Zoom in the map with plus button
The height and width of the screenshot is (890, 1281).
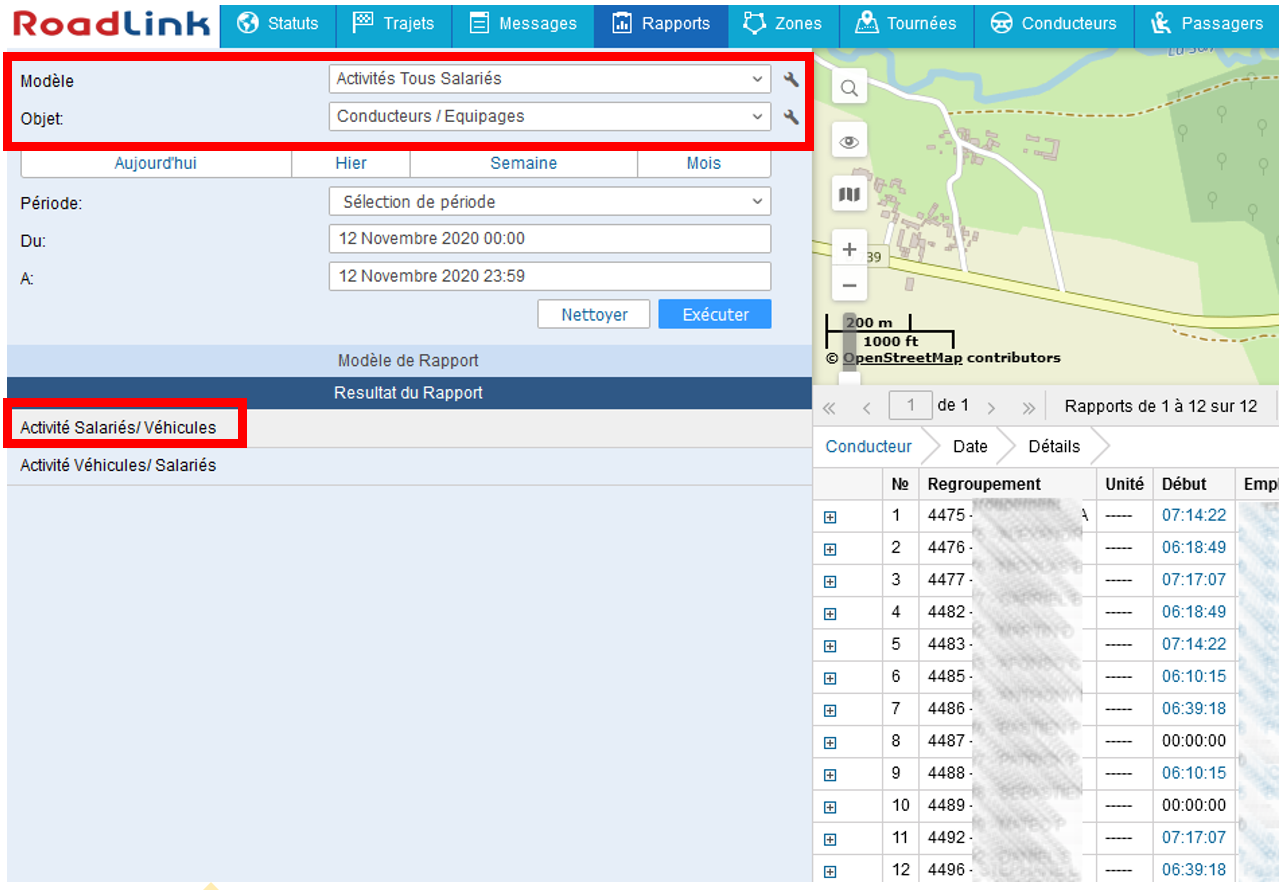tap(849, 250)
